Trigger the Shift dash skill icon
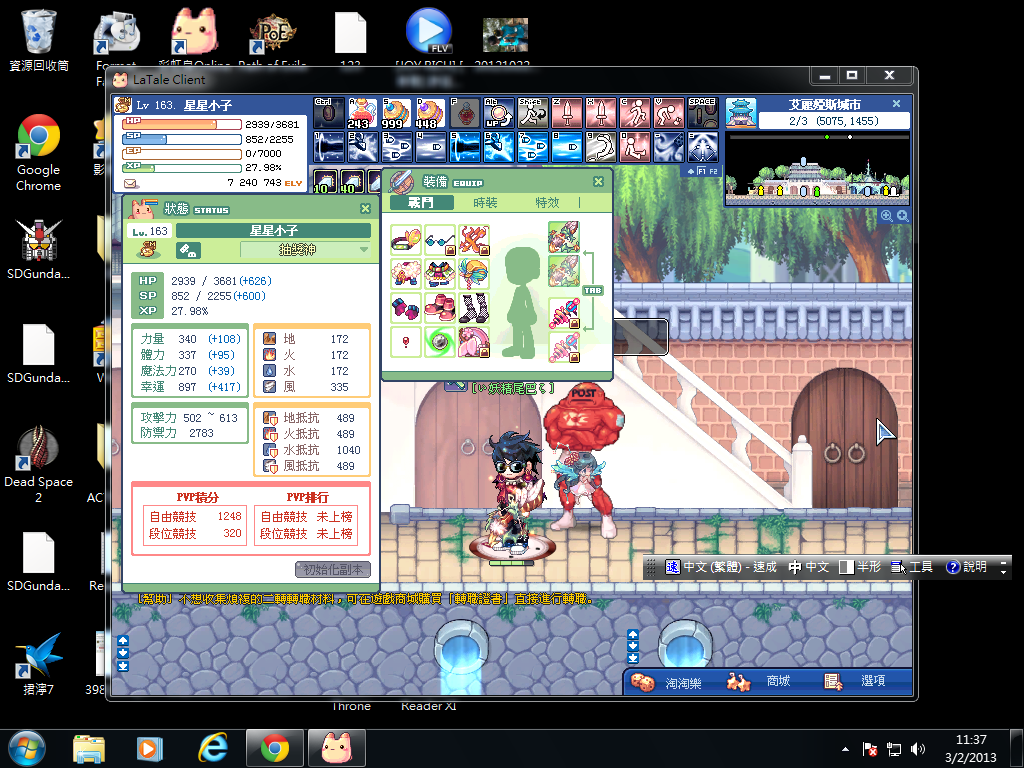1024x768 pixels. 533,113
